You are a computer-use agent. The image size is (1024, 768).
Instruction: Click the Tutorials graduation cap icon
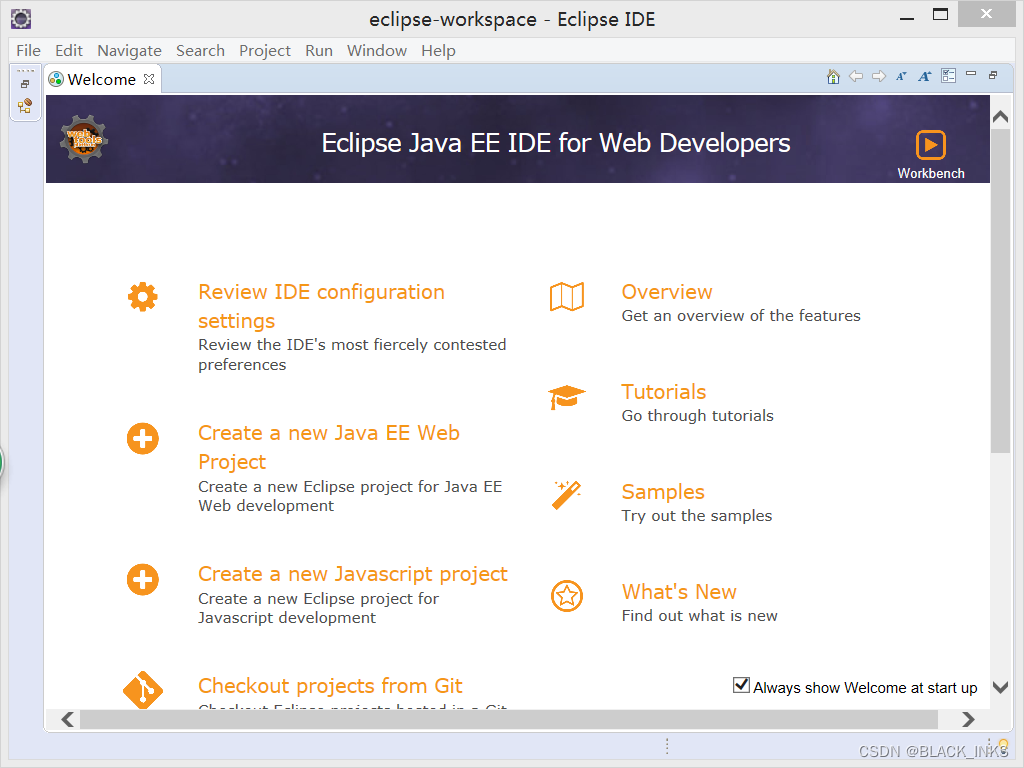(x=567, y=397)
